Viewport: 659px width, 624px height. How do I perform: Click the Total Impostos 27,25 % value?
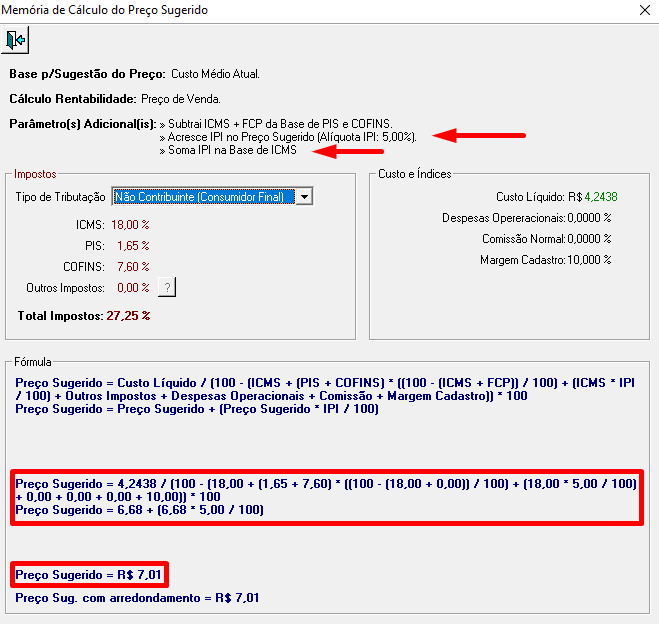(128, 316)
